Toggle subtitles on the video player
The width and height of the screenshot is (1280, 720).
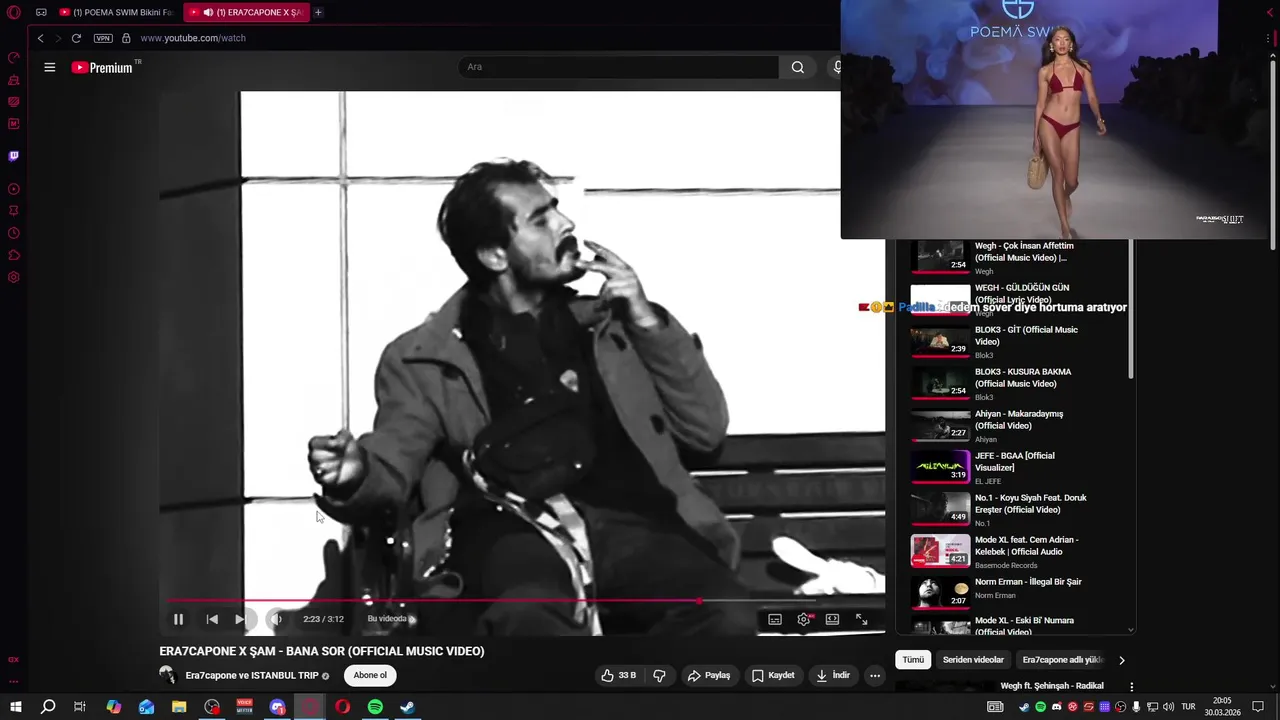tap(775, 619)
